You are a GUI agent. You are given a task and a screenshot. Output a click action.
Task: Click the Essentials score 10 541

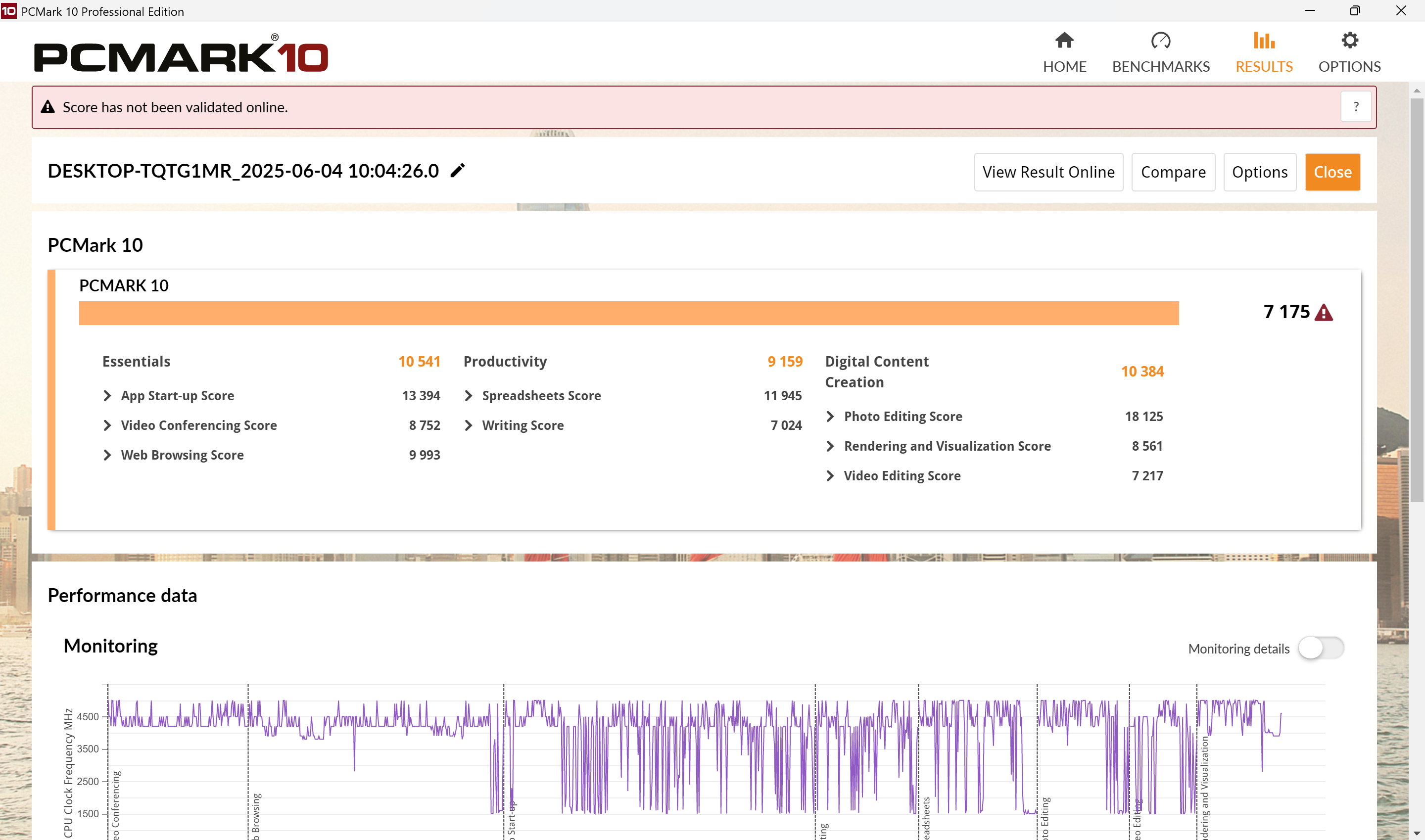(x=419, y=362)
